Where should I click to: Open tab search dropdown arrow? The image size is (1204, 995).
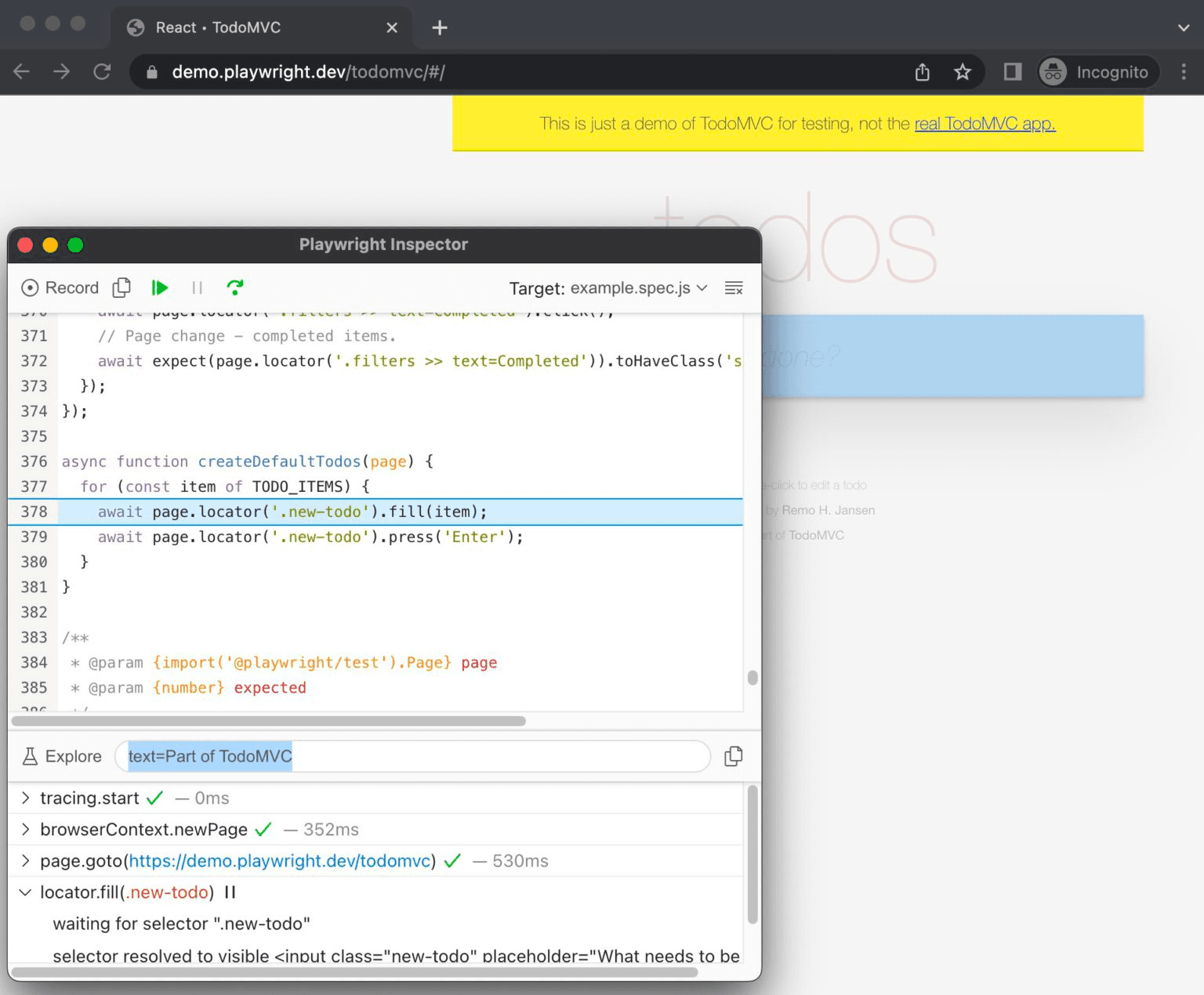pyautogui.click(x=1184, y=27)
